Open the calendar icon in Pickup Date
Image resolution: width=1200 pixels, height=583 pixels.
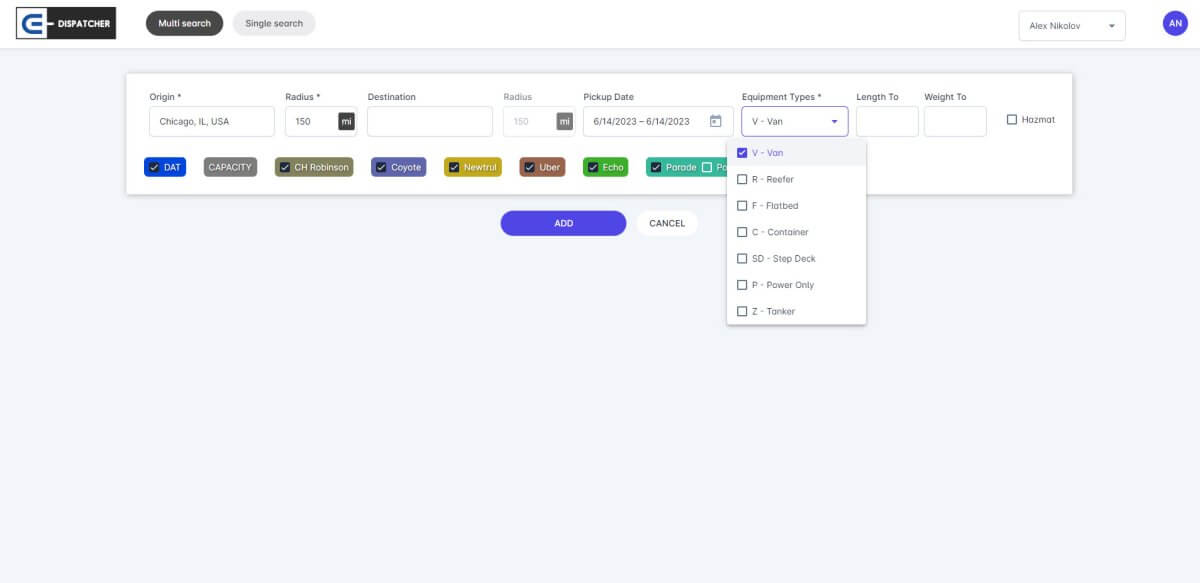[715, 121]
